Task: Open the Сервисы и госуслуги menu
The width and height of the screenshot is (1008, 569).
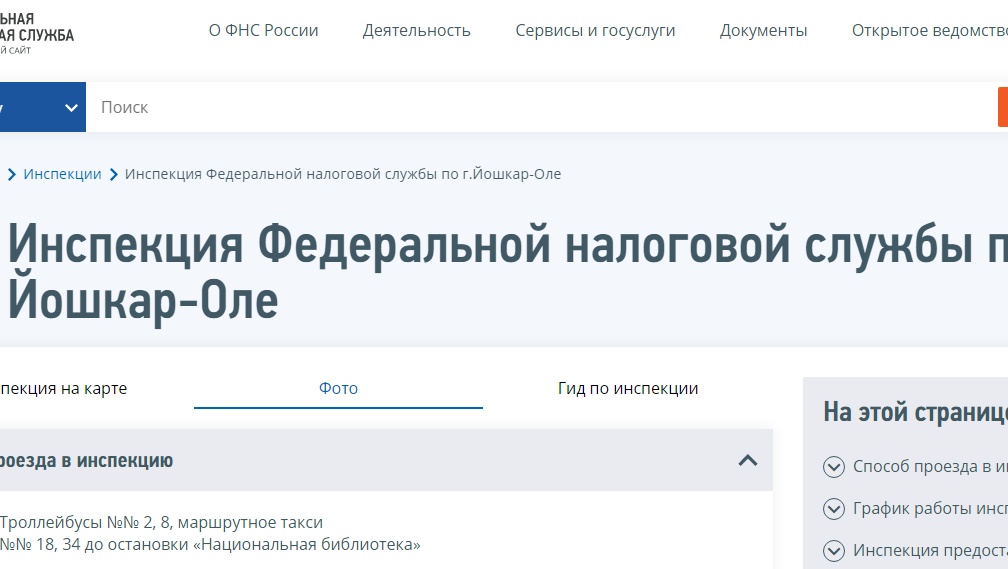Action: (x=595, y=30)
